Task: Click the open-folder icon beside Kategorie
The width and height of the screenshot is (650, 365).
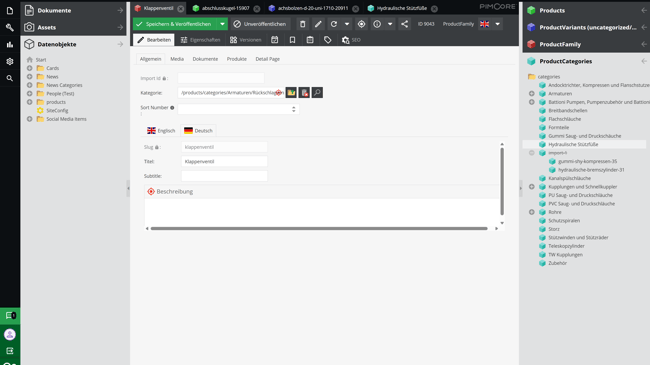Action: tap(291, 92)
